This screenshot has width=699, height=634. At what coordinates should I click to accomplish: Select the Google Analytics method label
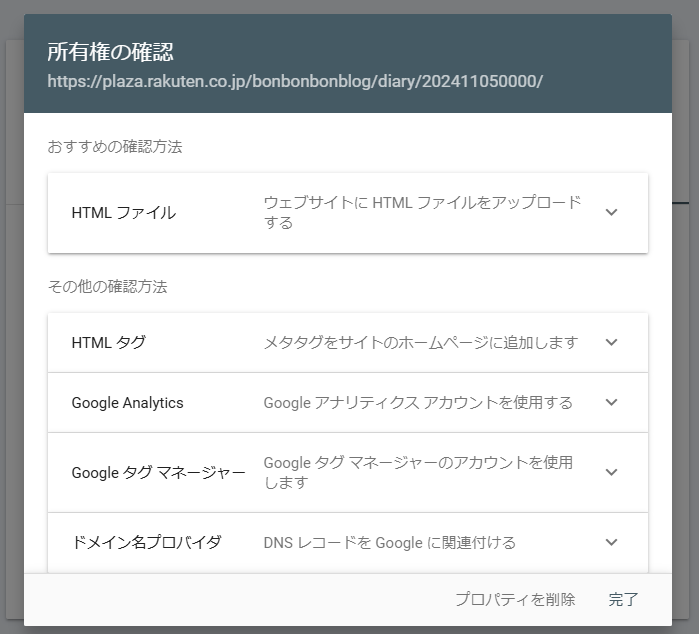pos(127,402)
